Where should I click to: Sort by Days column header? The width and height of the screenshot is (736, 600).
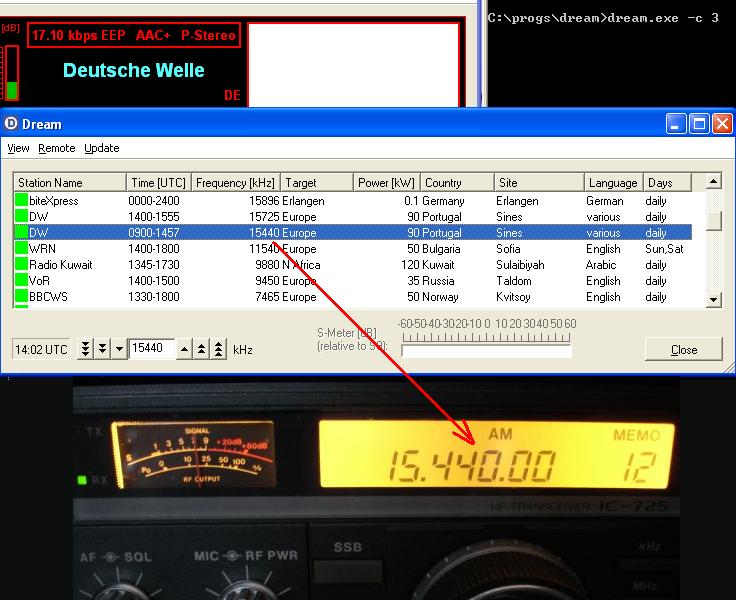click(x=667, y=183)
